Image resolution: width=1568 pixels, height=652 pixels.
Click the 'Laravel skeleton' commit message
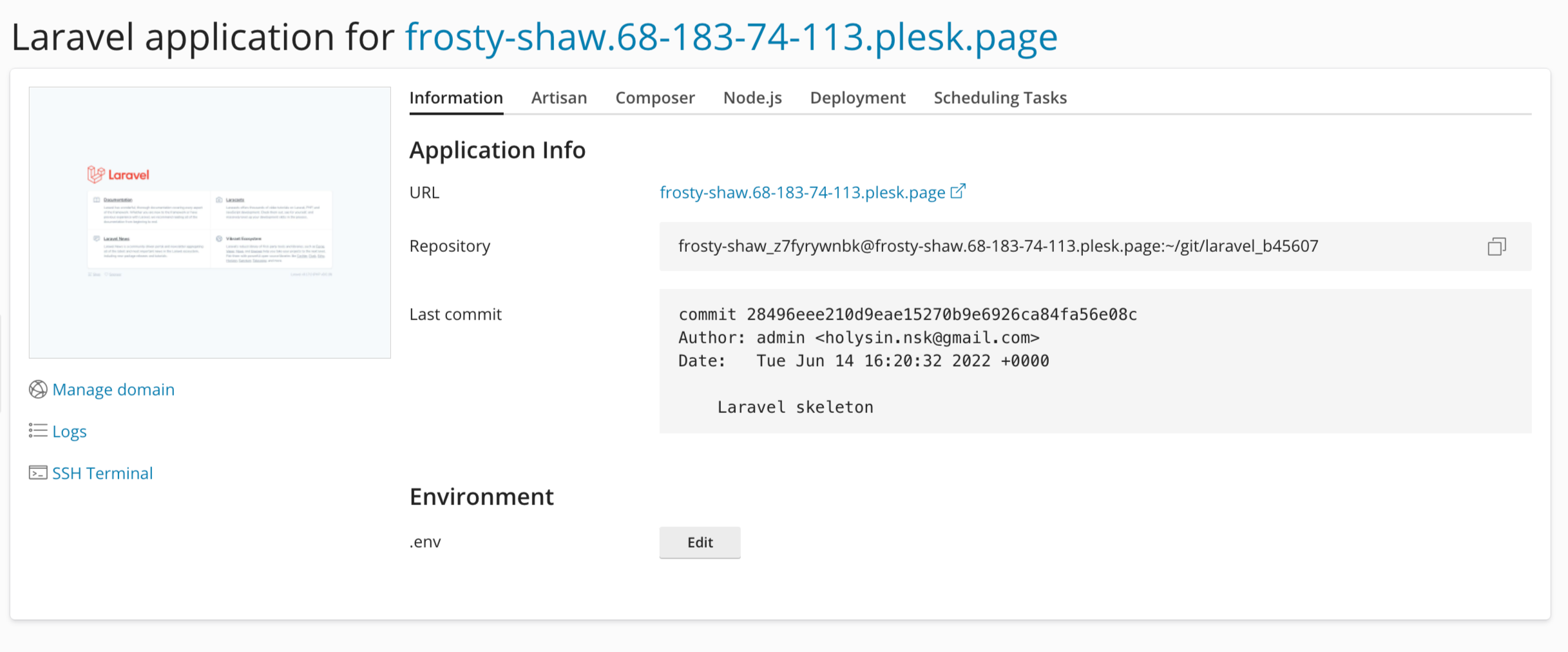795,407
